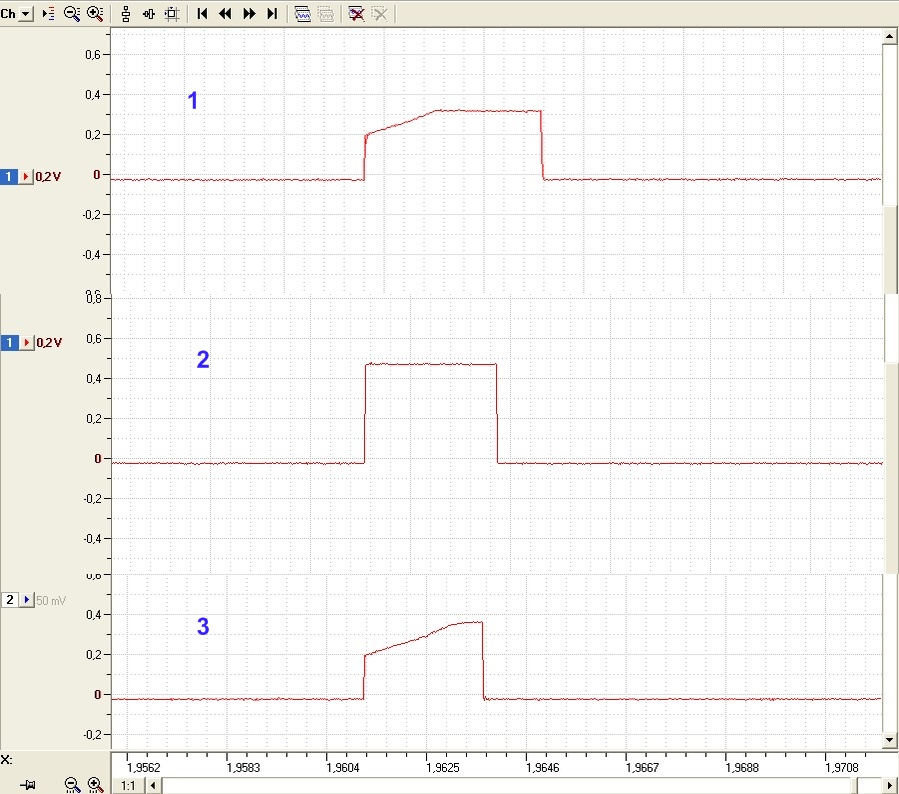This screenshot has height=794, width=899.
Task: Rewind to previous frames
Action: pyautogui.click(x=225, y=14)
